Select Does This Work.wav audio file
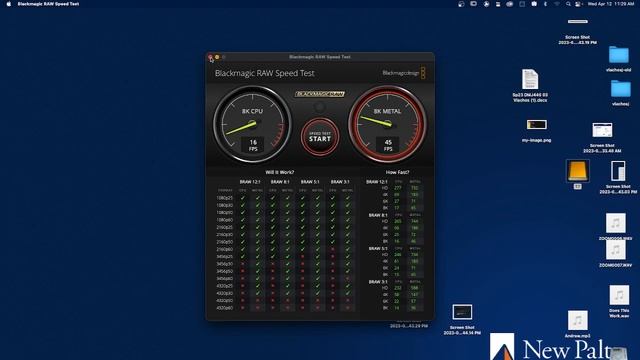 [619, 301]
